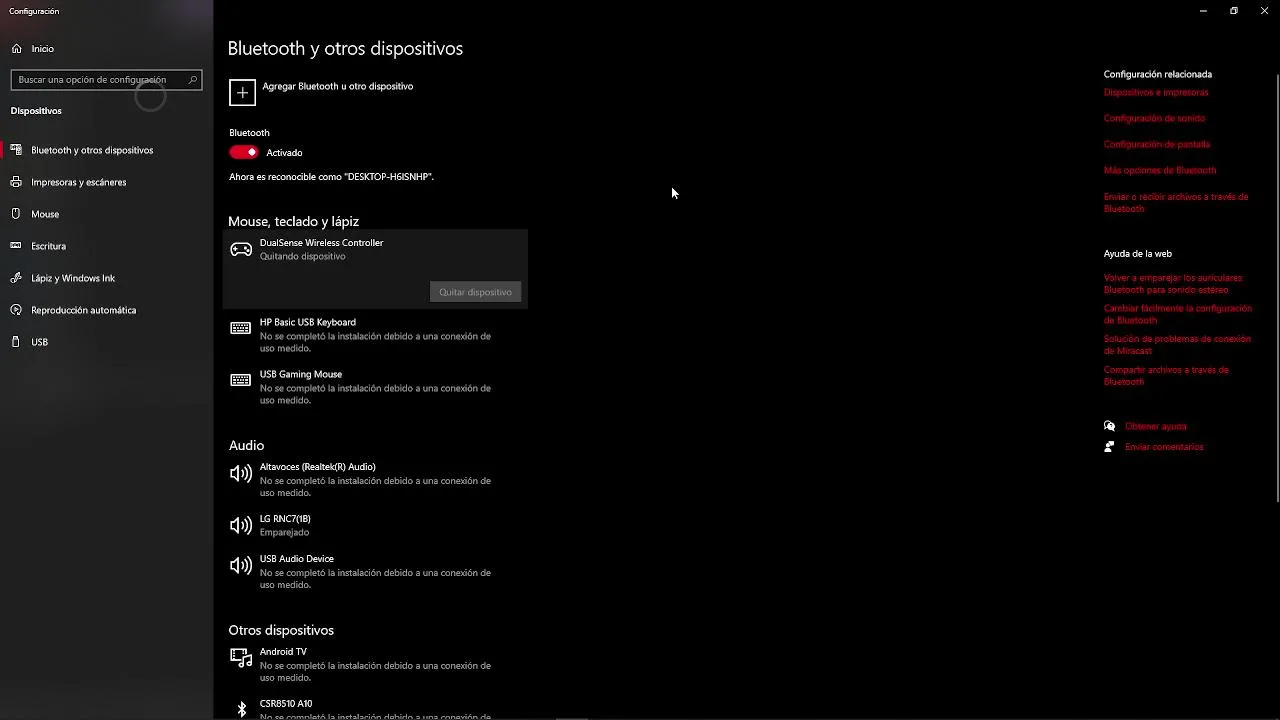Select the LG RNC7(1B) device name
This screenshot has height=720, width=1280.
(x=285, y=519)
